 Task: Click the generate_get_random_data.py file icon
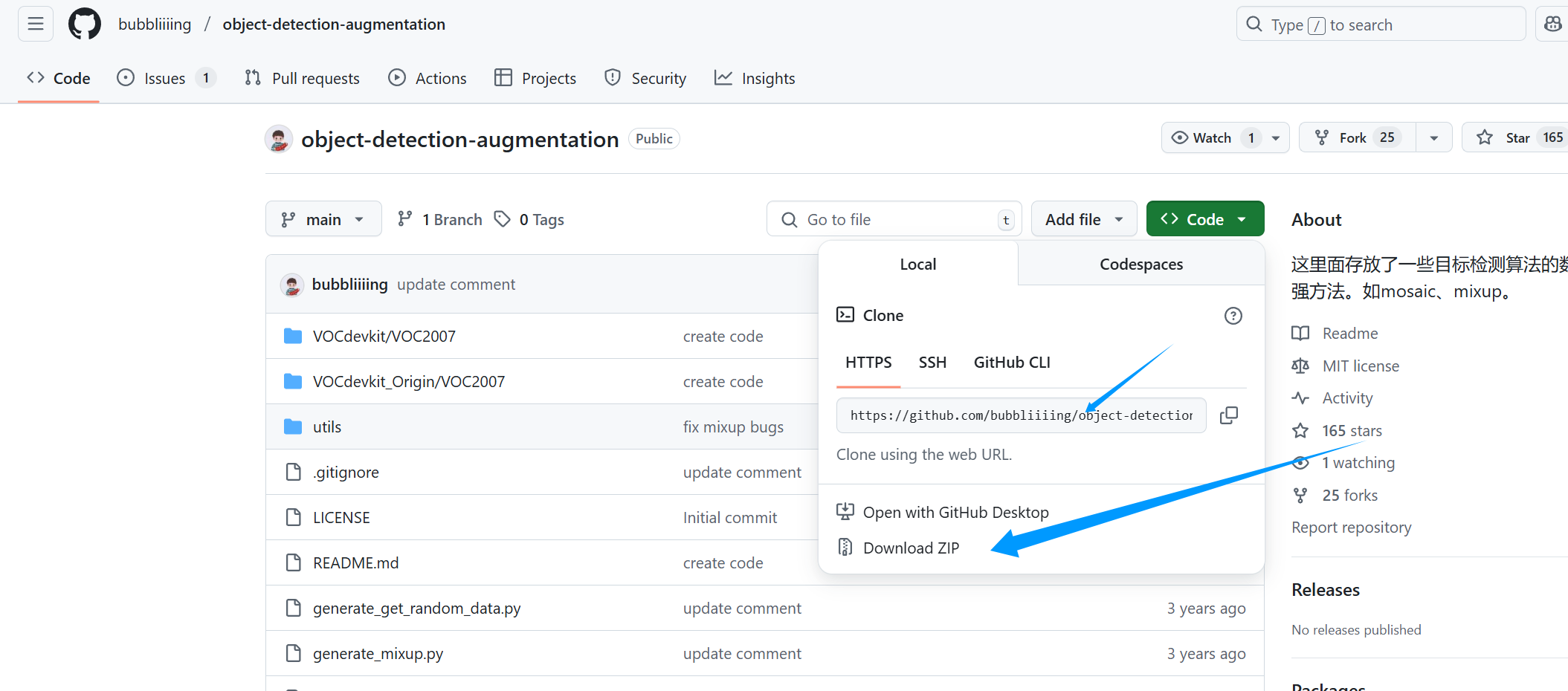(293, 608)
